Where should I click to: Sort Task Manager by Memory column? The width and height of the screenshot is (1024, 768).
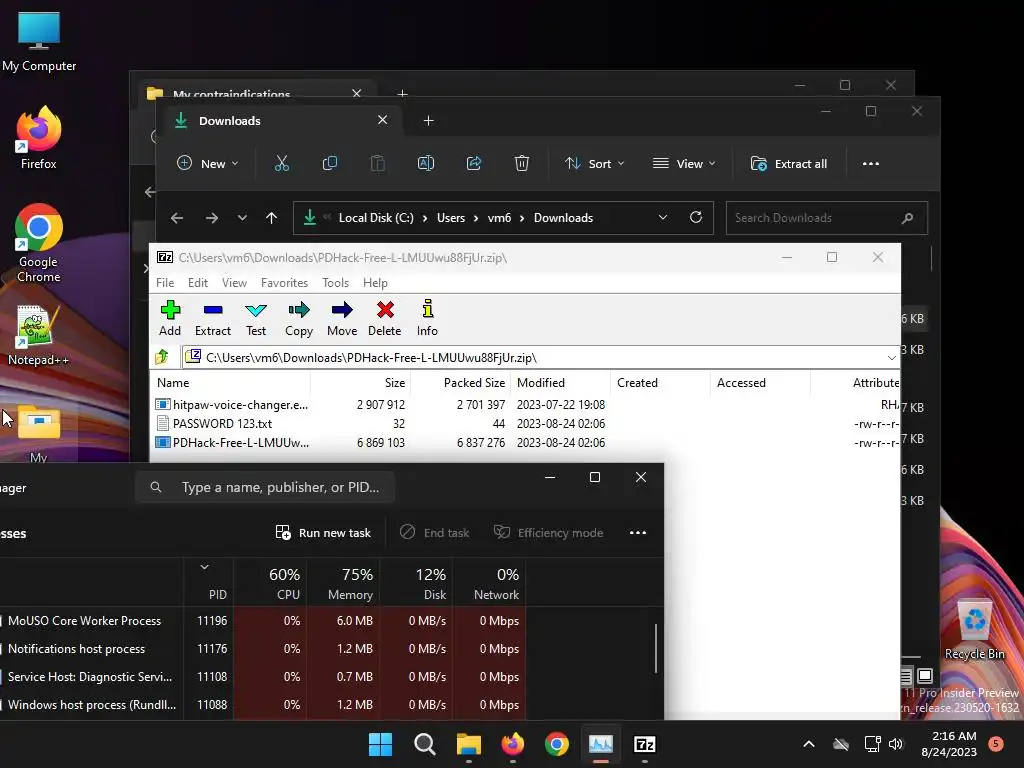point(344,583)
